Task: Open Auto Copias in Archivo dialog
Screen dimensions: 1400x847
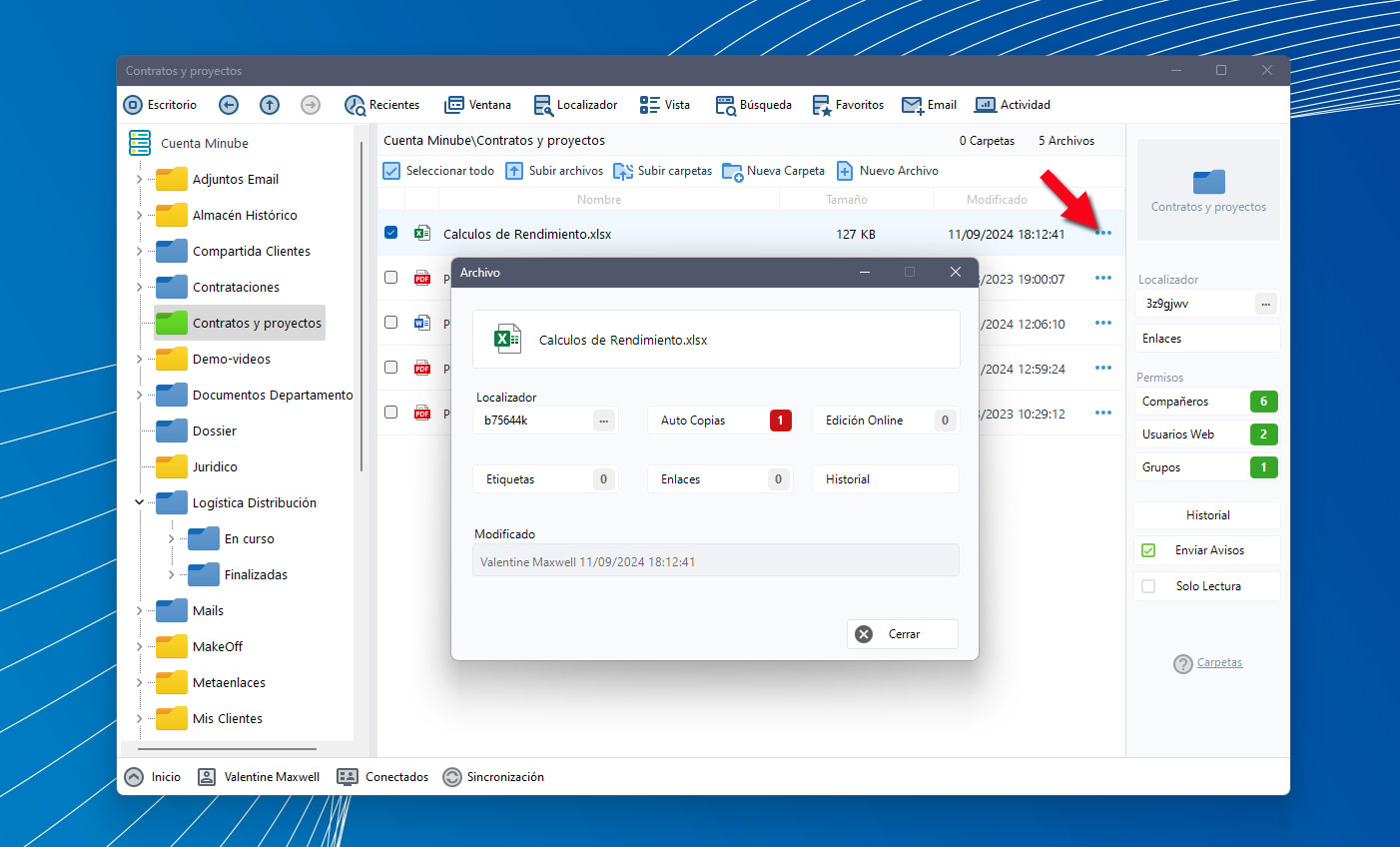Action: pyautogui.click(x=721, y=421)
